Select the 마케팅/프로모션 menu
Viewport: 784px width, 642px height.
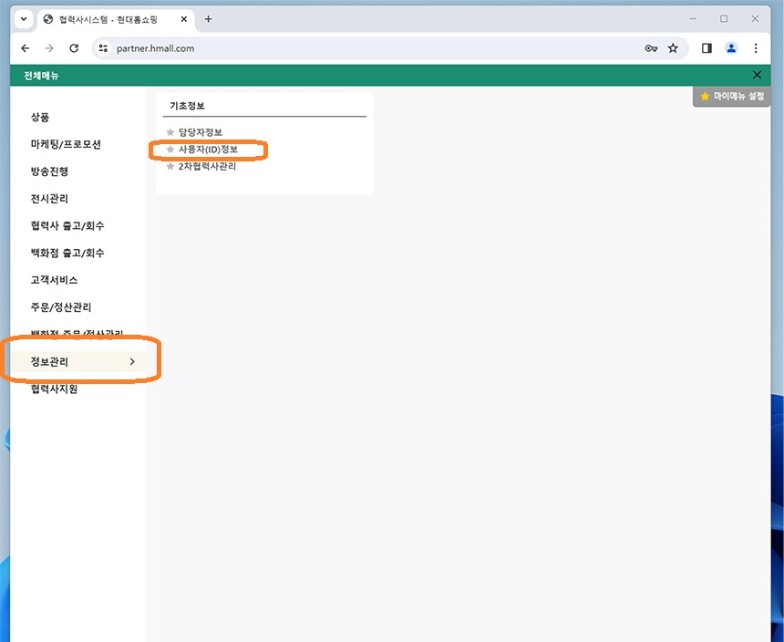(66, 144)
